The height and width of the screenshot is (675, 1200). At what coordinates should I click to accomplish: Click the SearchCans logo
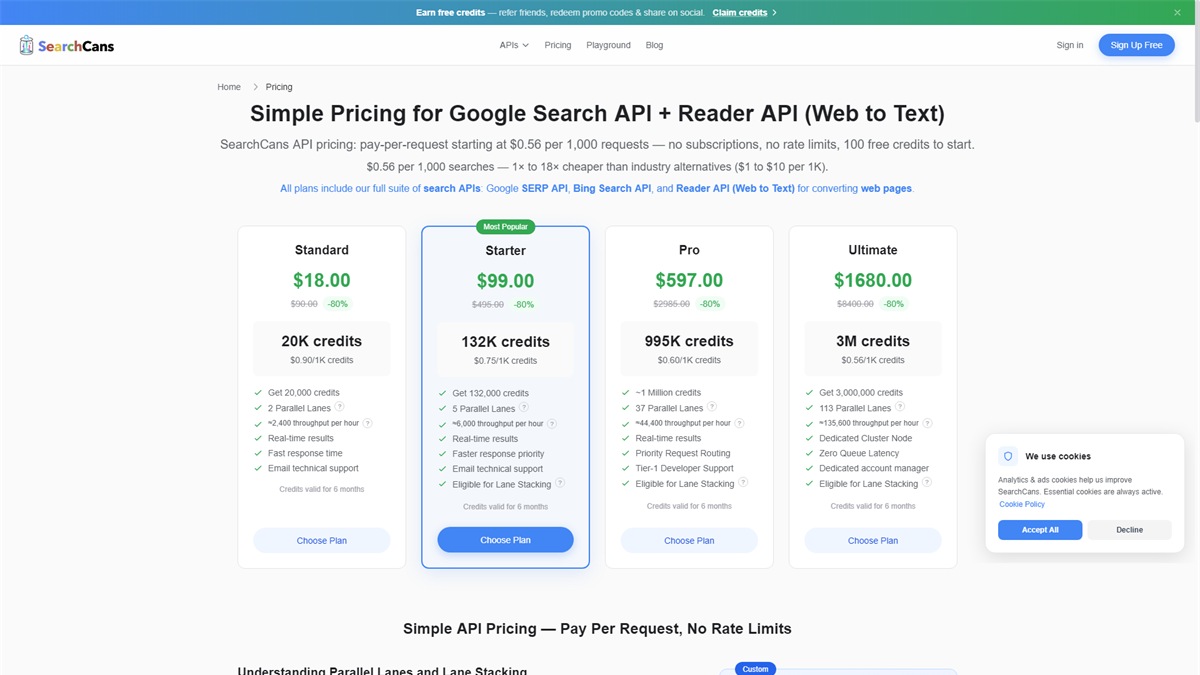[x=66, y=45]
